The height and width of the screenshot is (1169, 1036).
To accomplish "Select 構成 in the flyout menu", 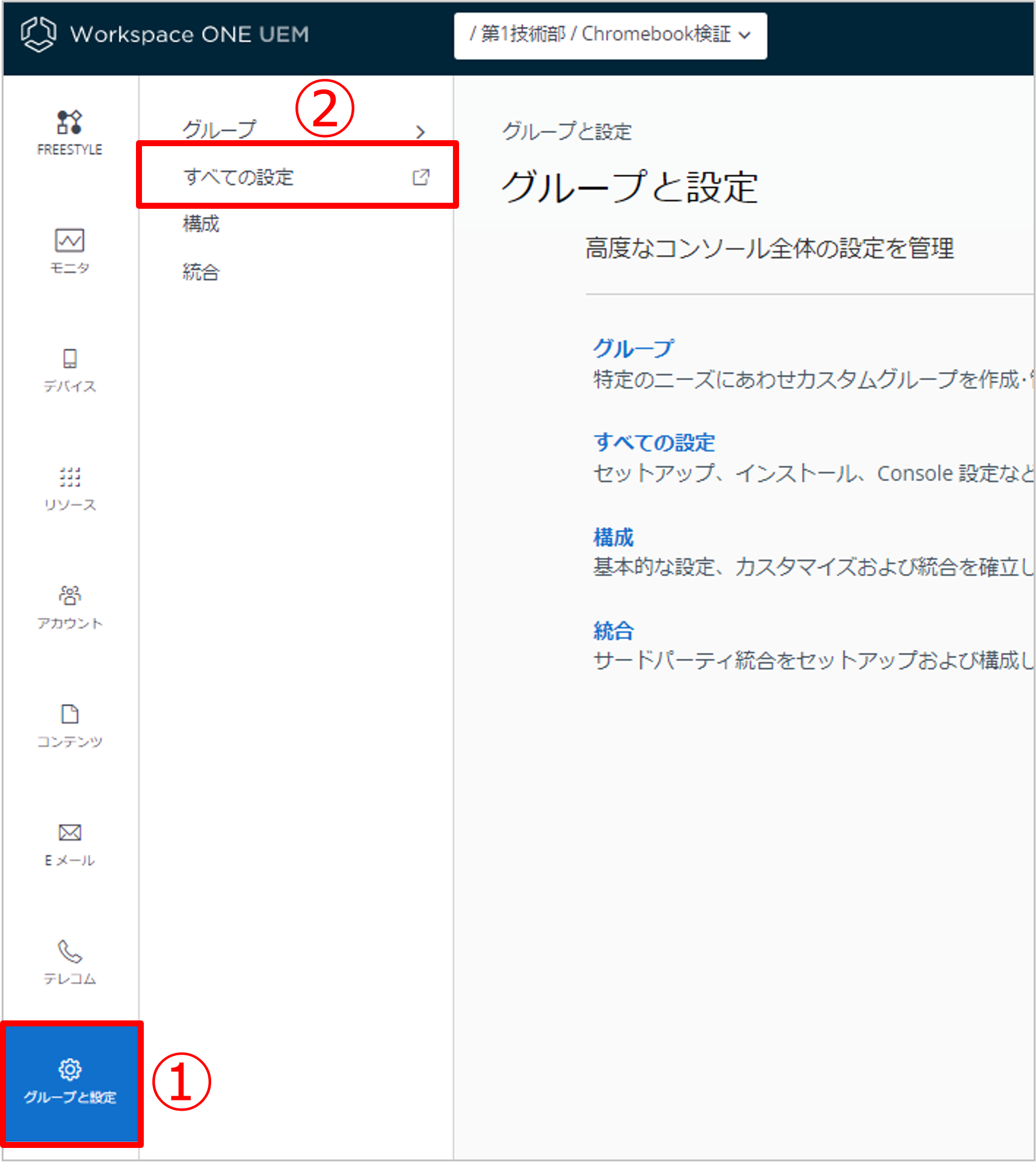I will [x=201, y=223].
